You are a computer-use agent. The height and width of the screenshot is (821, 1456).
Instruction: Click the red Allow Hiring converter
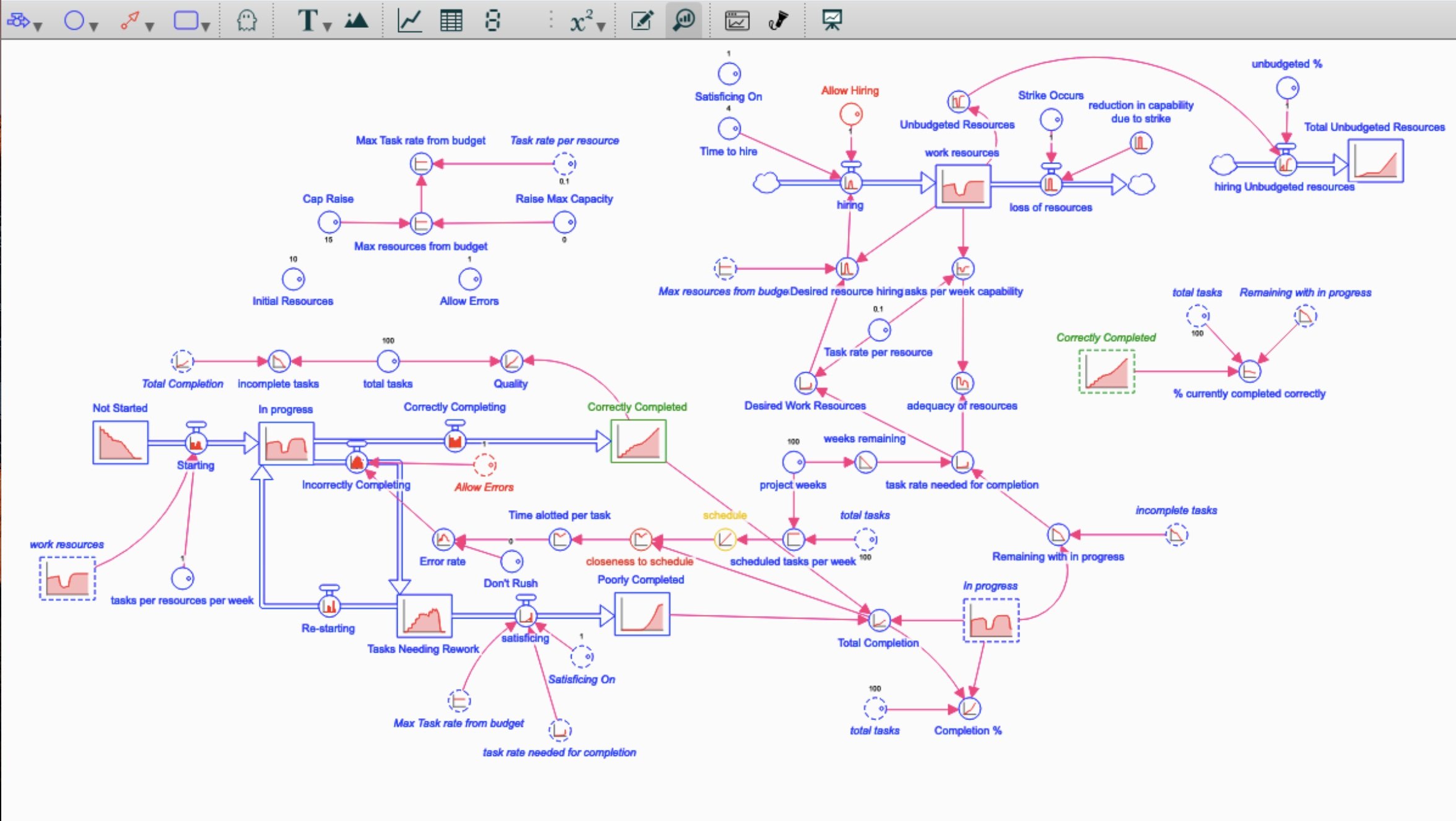point(850,114)
